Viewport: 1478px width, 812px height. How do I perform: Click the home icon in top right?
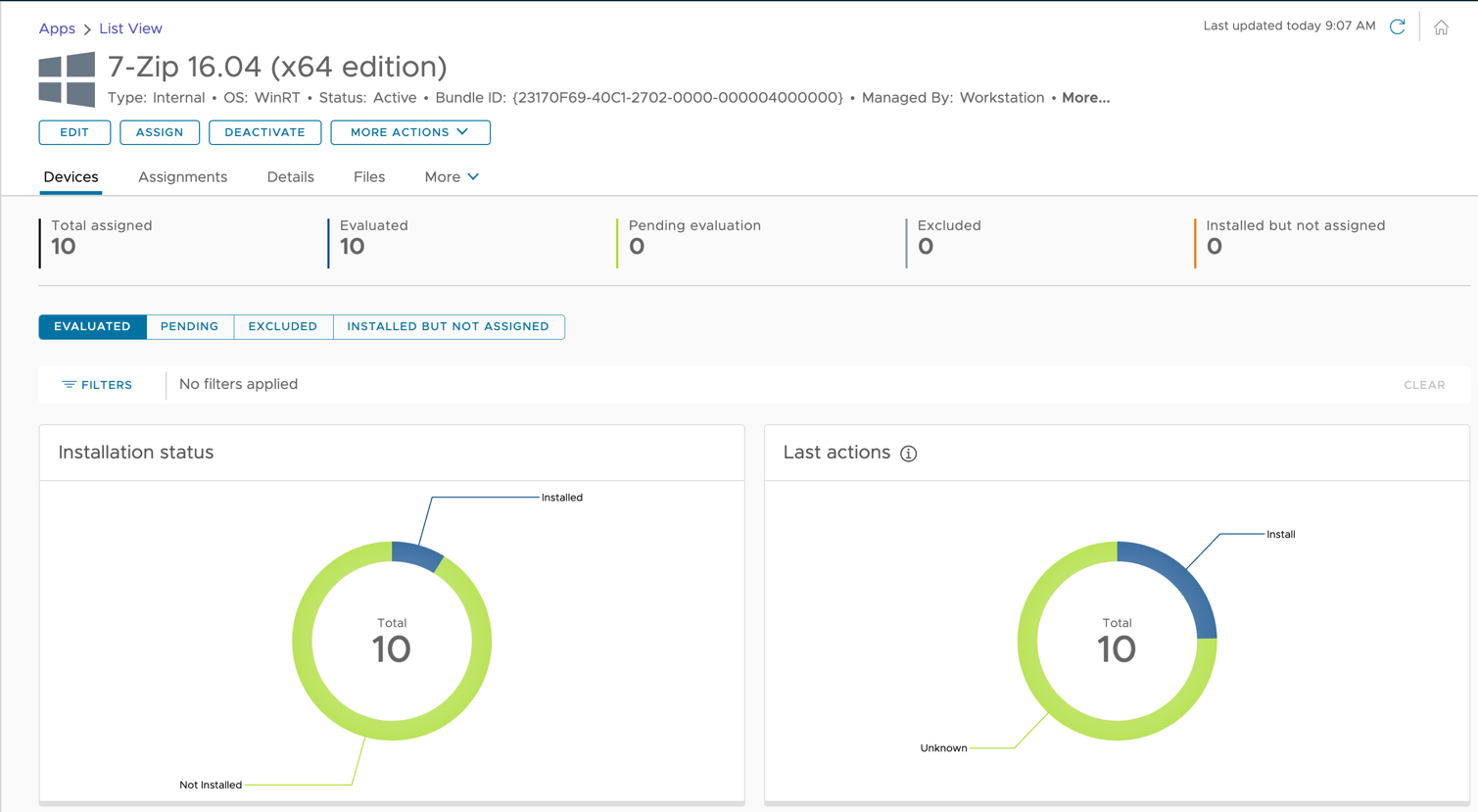point(1441,27)
